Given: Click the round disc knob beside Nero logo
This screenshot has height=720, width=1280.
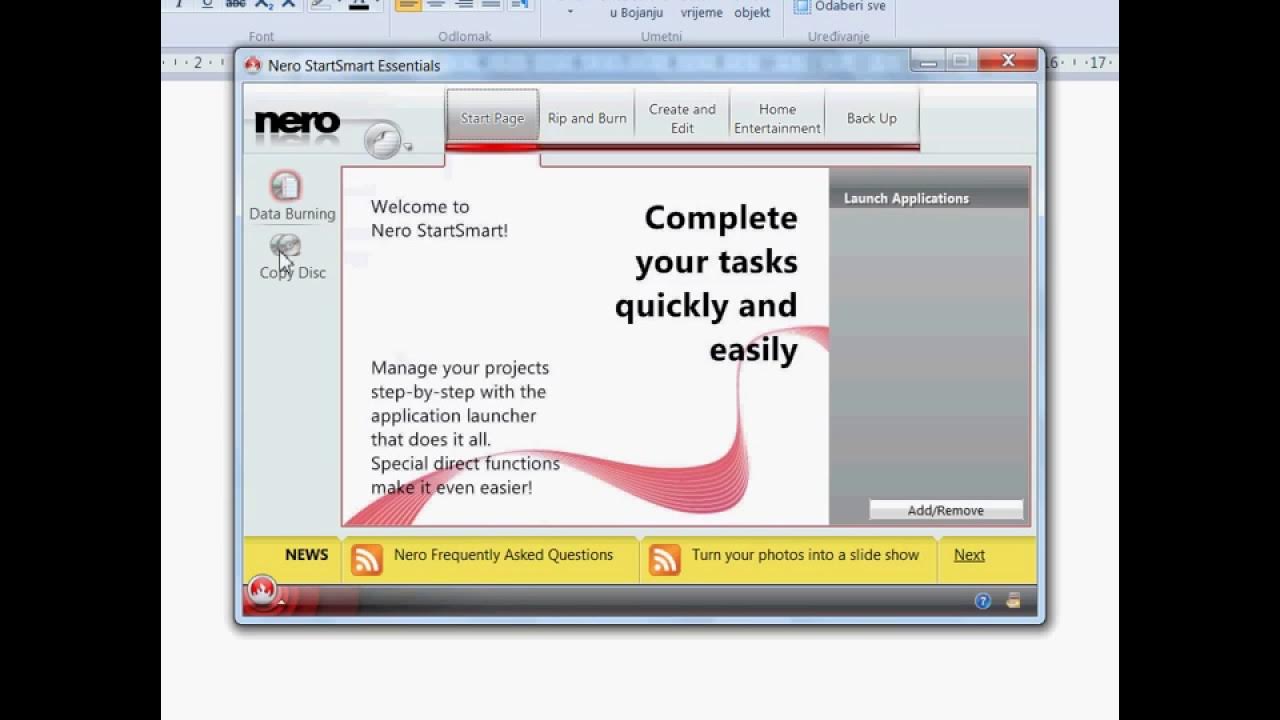Looking at the screenshot, I should click(x=382, y=141).
